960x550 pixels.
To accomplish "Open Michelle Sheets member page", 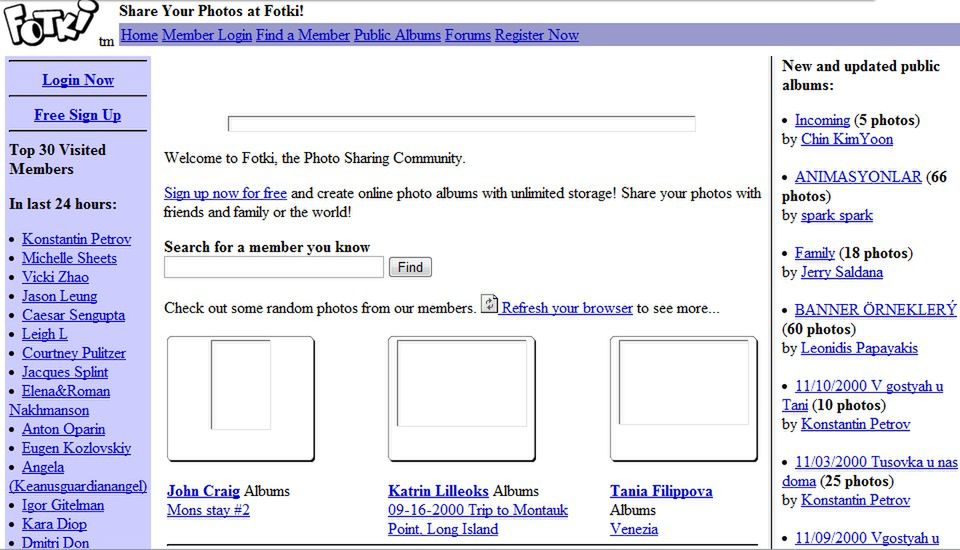I will coord(69,258).
